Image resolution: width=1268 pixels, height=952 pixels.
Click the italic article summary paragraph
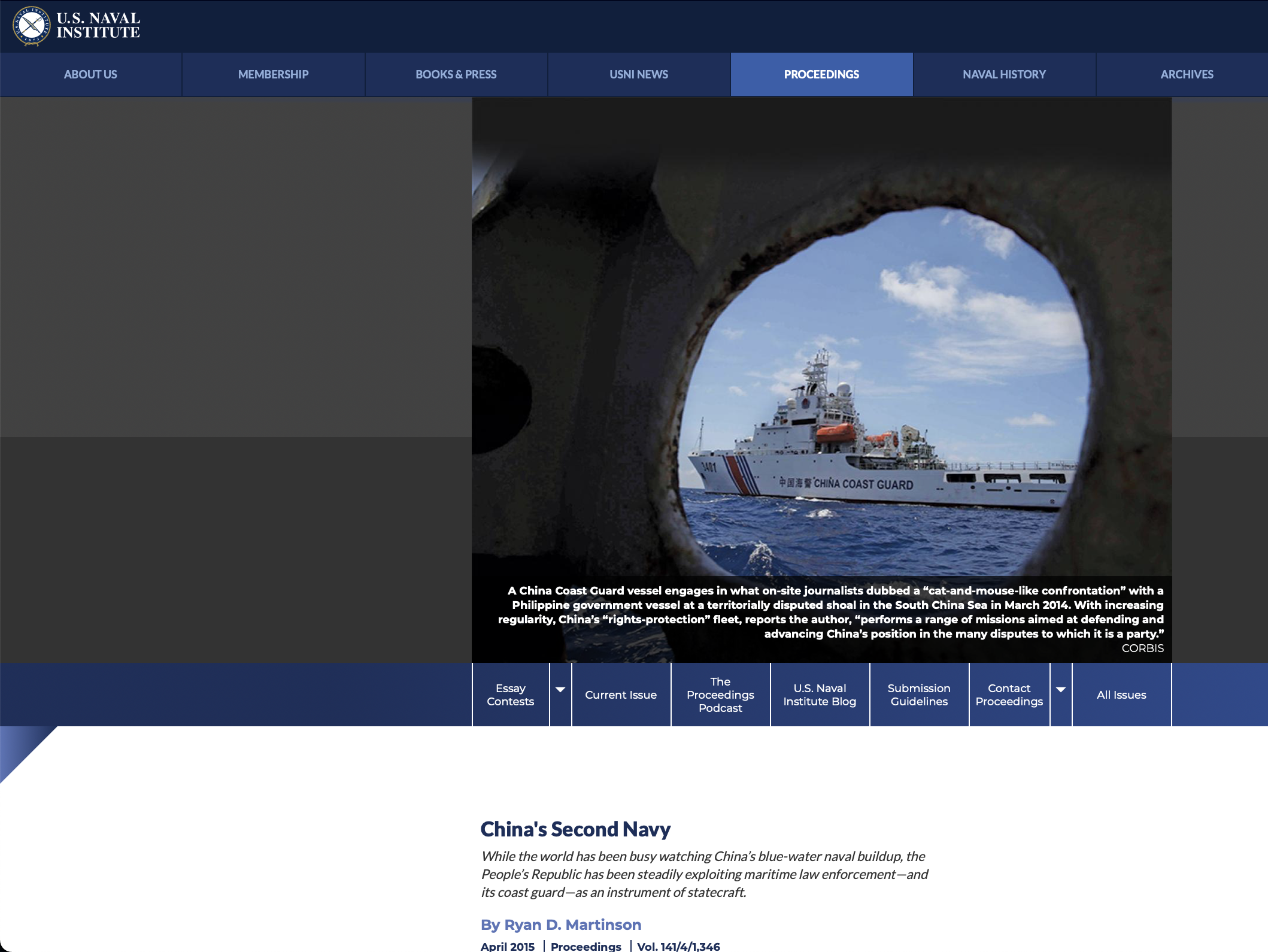pos(705,874)
